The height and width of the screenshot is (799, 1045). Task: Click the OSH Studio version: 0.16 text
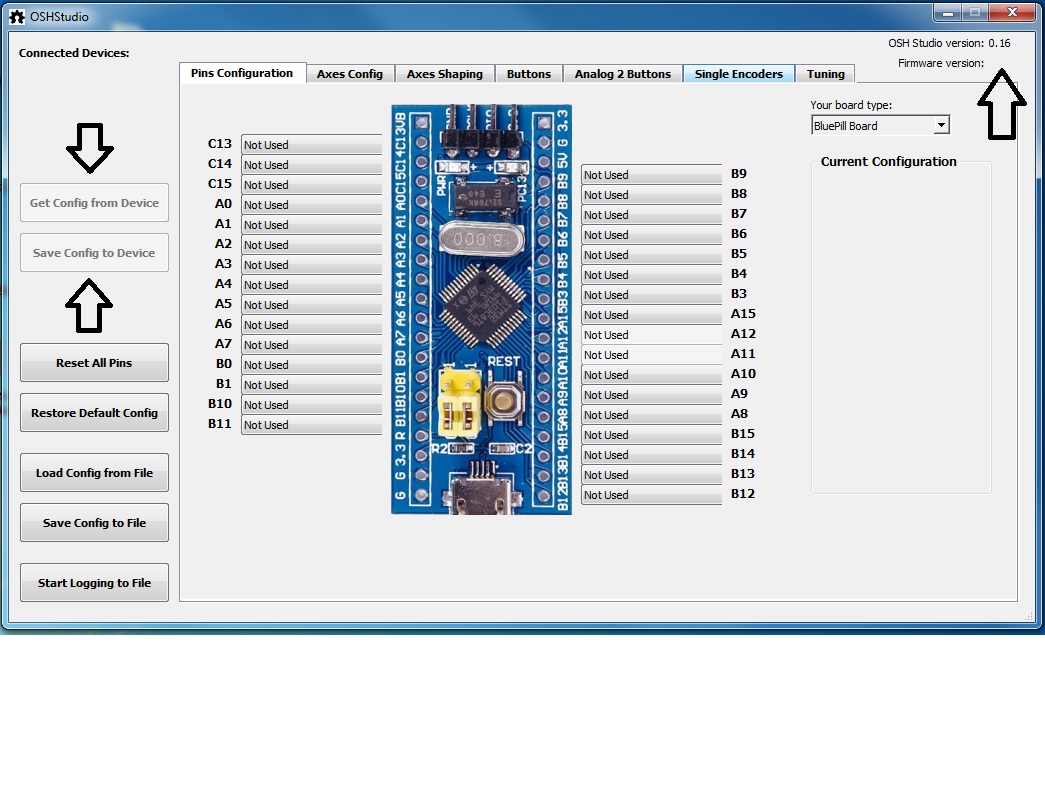pyautogui.click(x=949, y=43)
